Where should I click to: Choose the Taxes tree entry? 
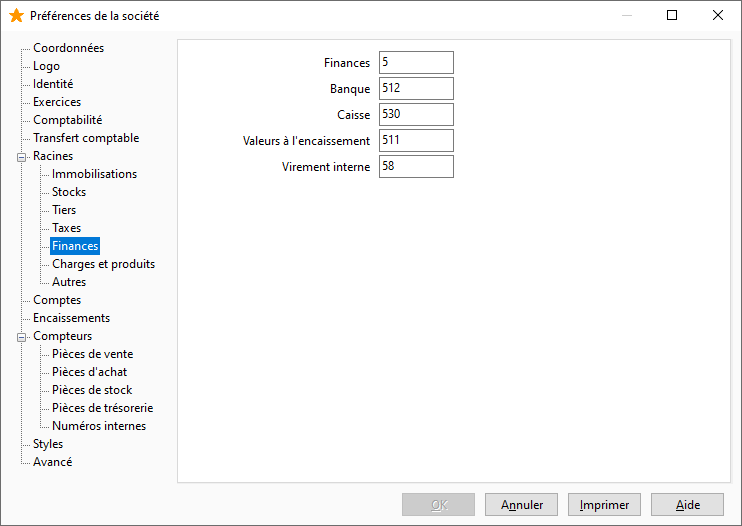67,228
